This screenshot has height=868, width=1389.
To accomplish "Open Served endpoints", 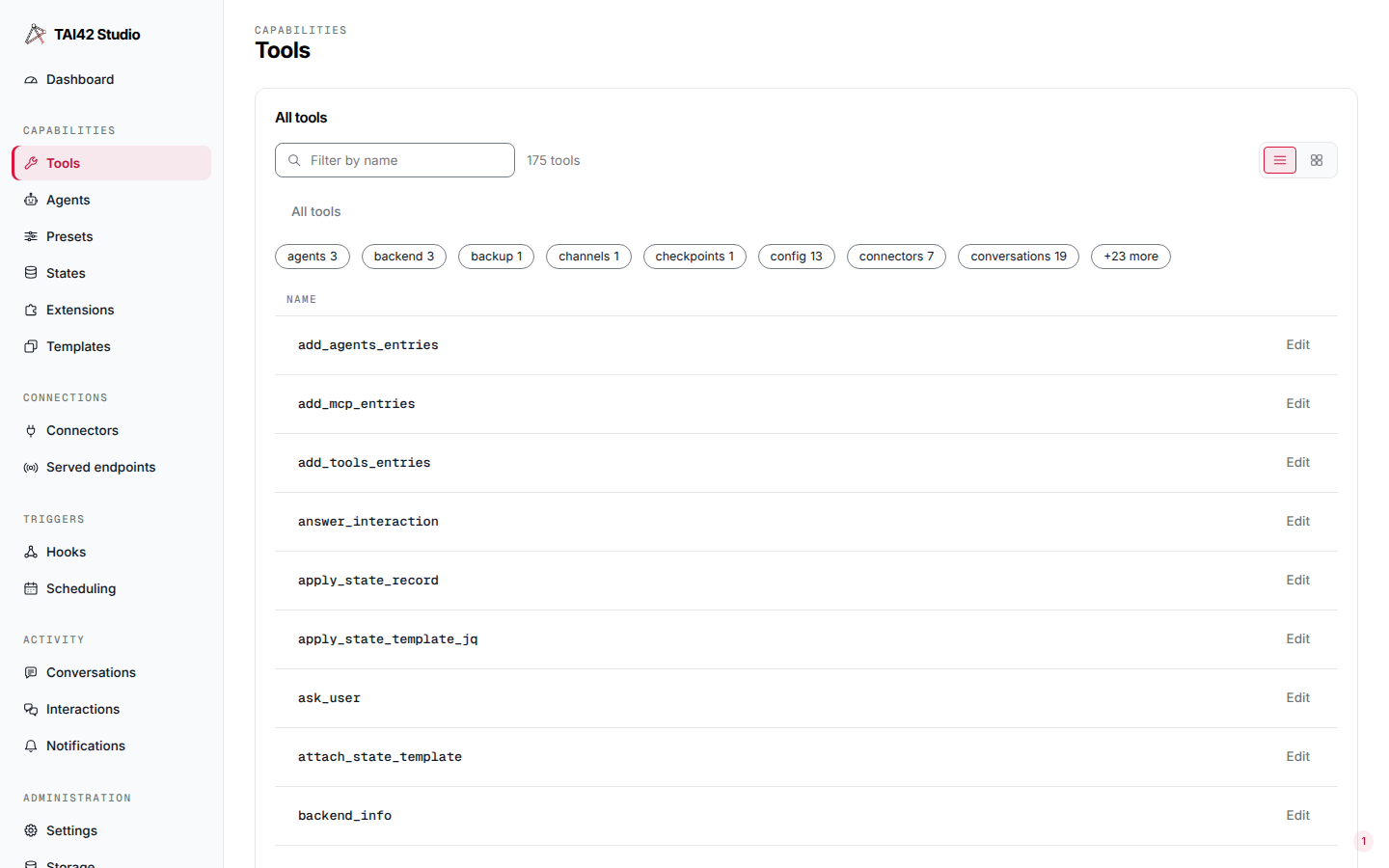I will pyautogui.click(x=112, y=467).
